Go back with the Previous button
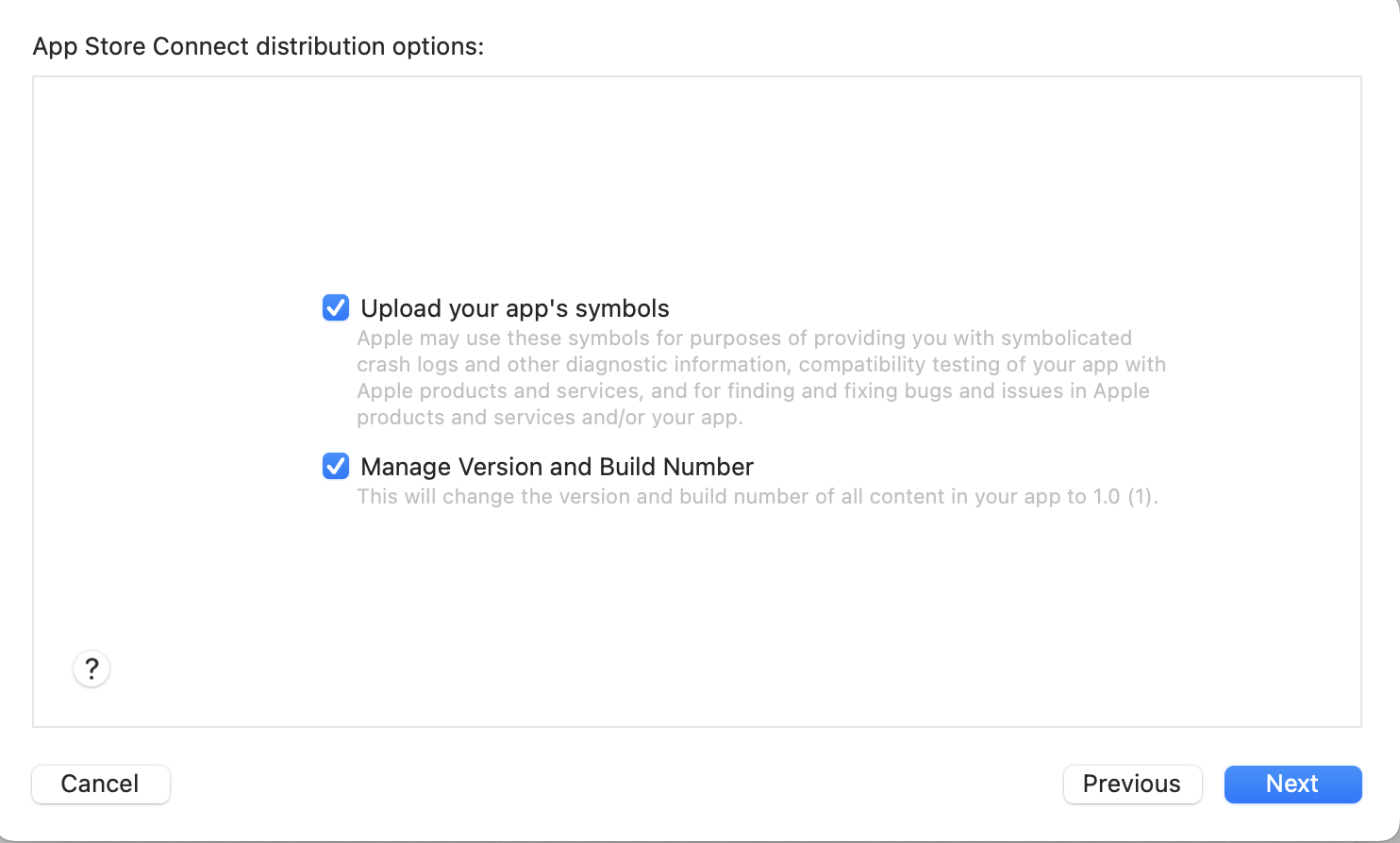The width and height of the screenshot is (1400, 843). point(1132,784)
